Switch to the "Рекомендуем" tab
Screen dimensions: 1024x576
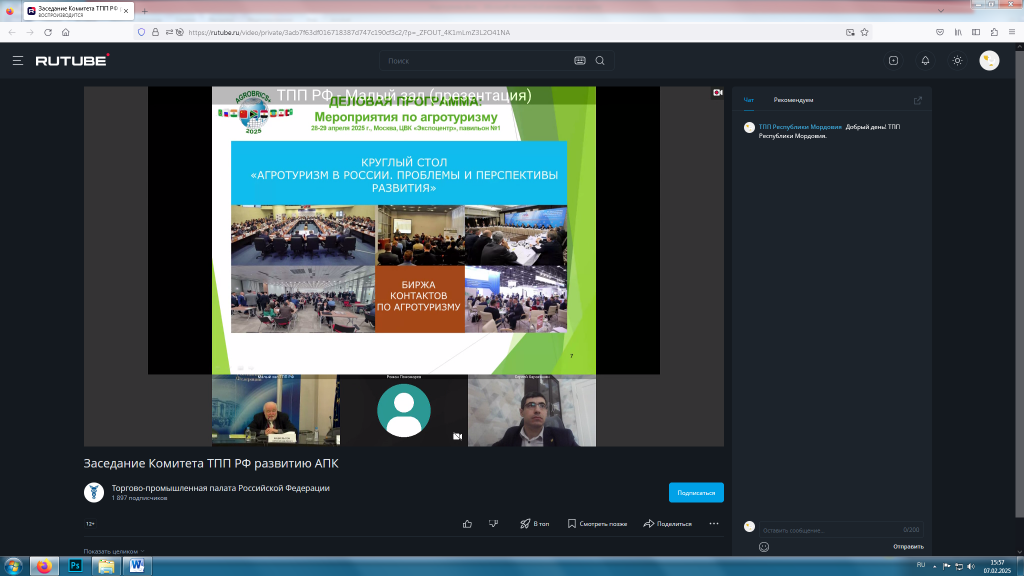pyautogui.click(x=793, y=100)
